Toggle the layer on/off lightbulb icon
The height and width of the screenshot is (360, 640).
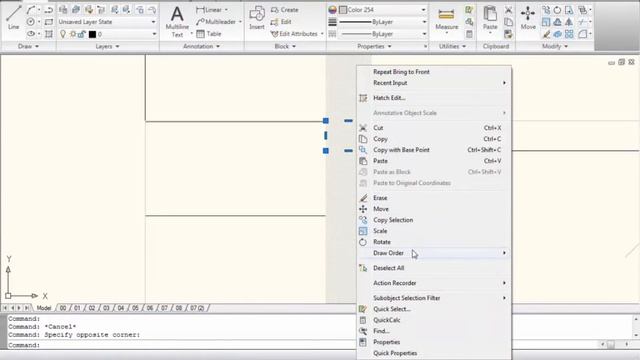click(x=63, y=34)
